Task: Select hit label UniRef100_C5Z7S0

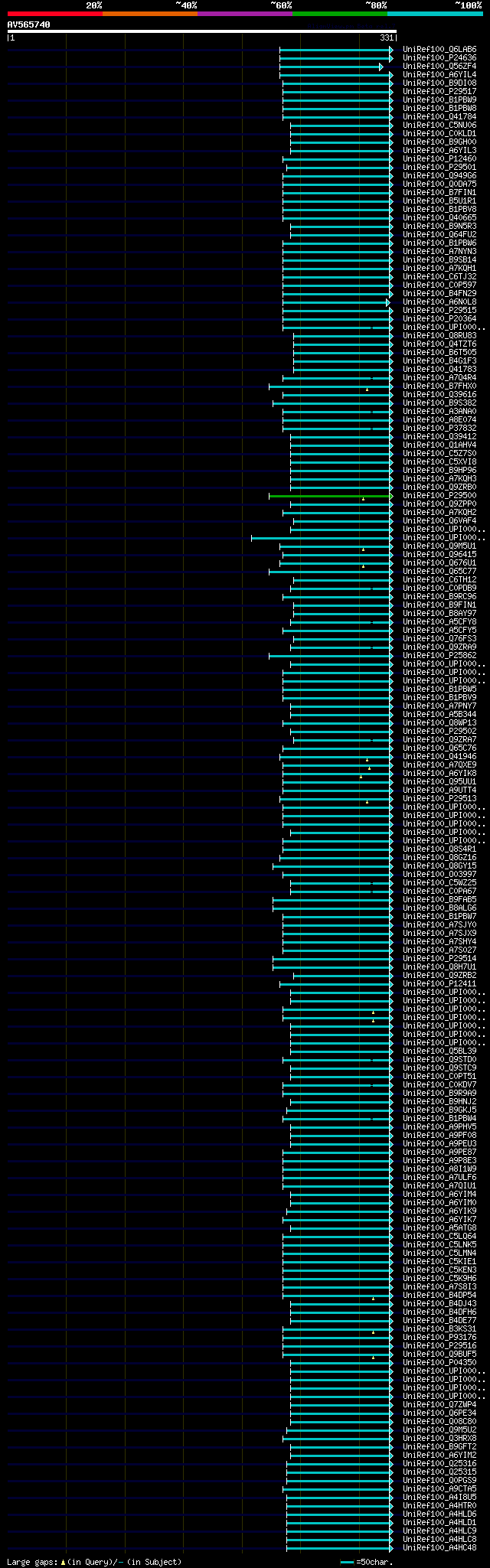Action: pos(439,454)
